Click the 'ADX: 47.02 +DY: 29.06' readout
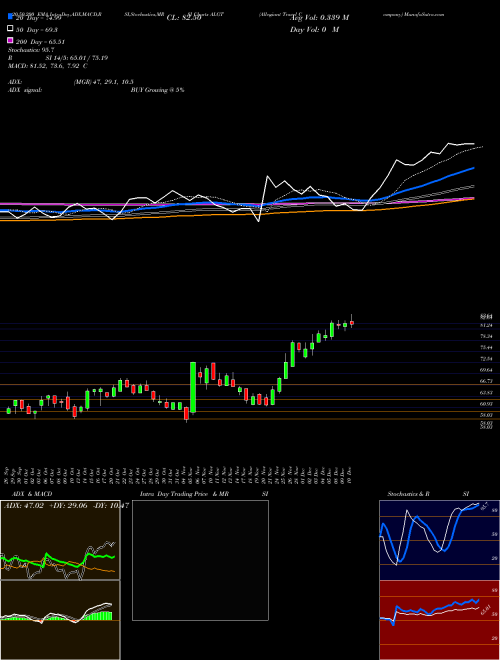This screenshot has height=660, width=500. [x=45, y=506]
